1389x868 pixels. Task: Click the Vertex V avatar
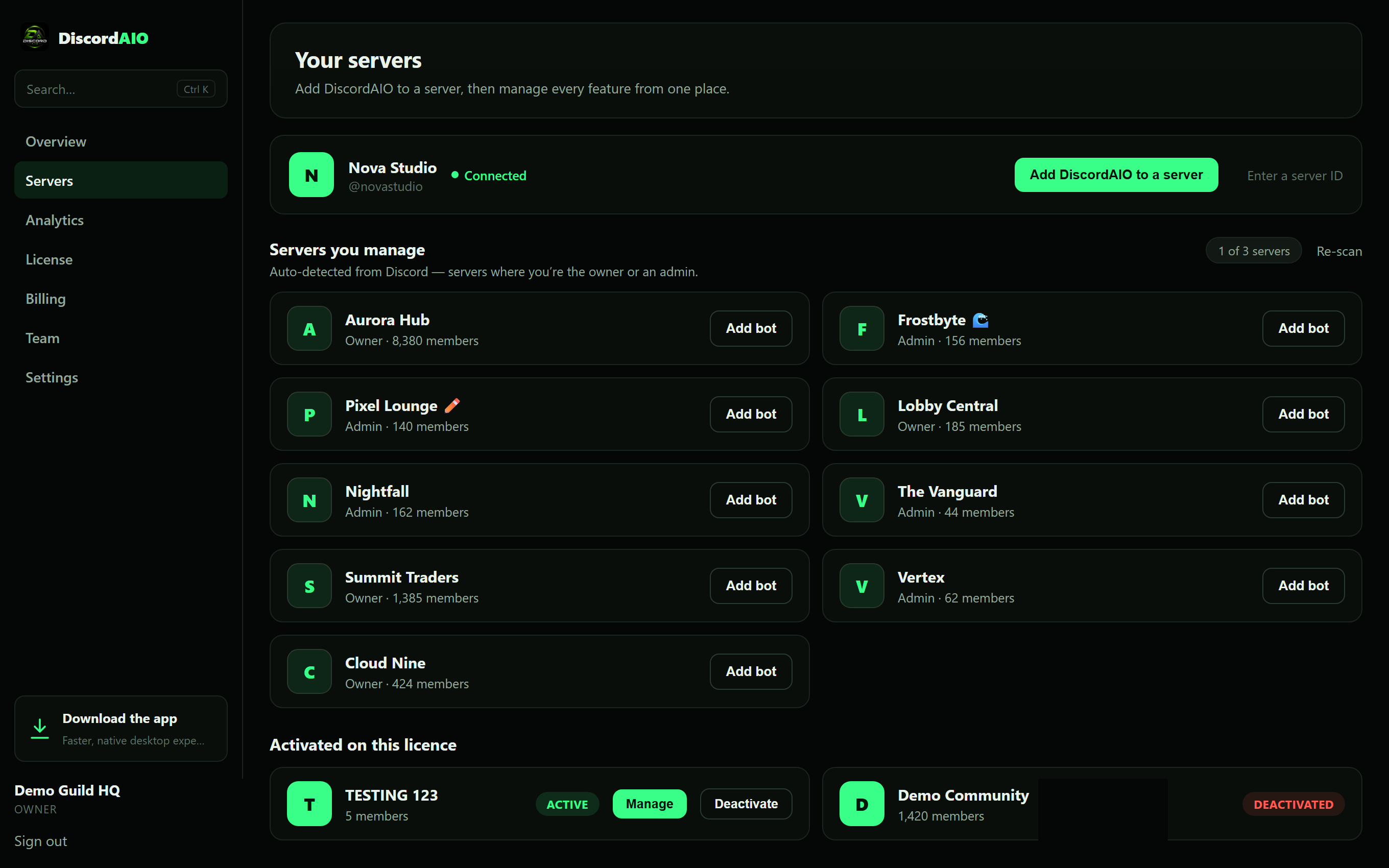click(861, 586)
